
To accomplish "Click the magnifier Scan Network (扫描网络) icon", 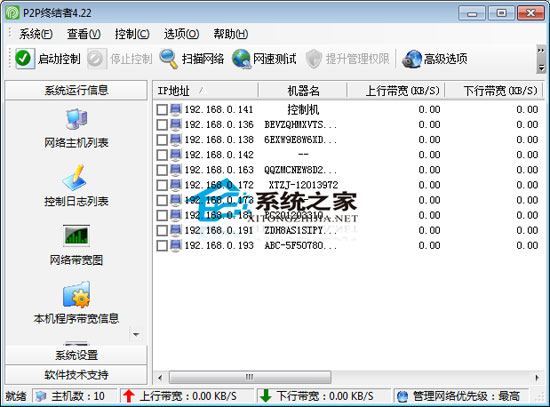I will [168, 58].
